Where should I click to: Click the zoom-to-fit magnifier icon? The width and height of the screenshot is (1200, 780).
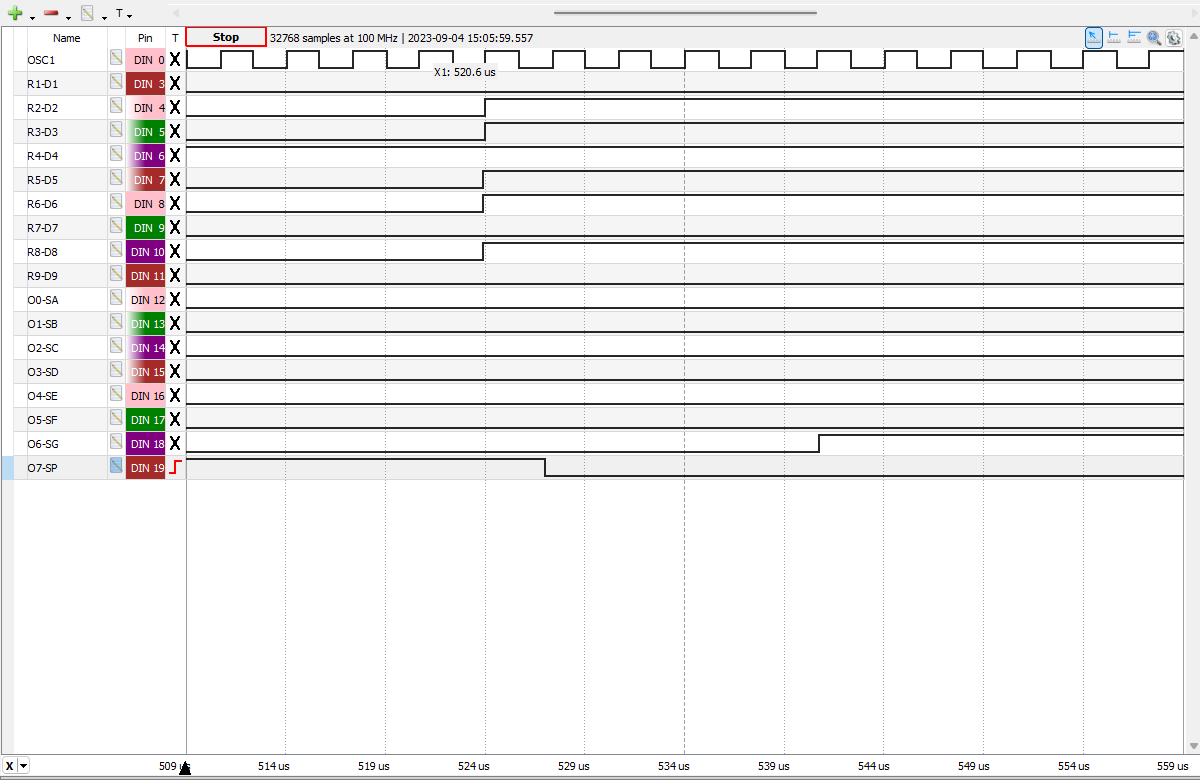click(x=1154, y=37)
